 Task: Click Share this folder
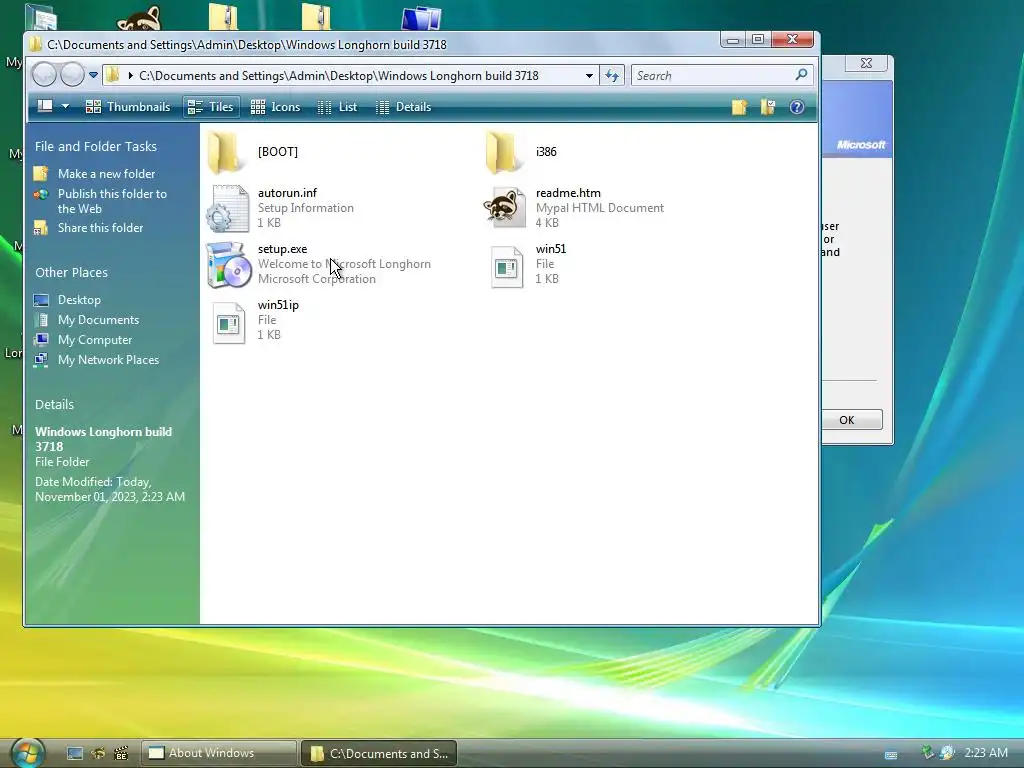[x=101, y=228]
